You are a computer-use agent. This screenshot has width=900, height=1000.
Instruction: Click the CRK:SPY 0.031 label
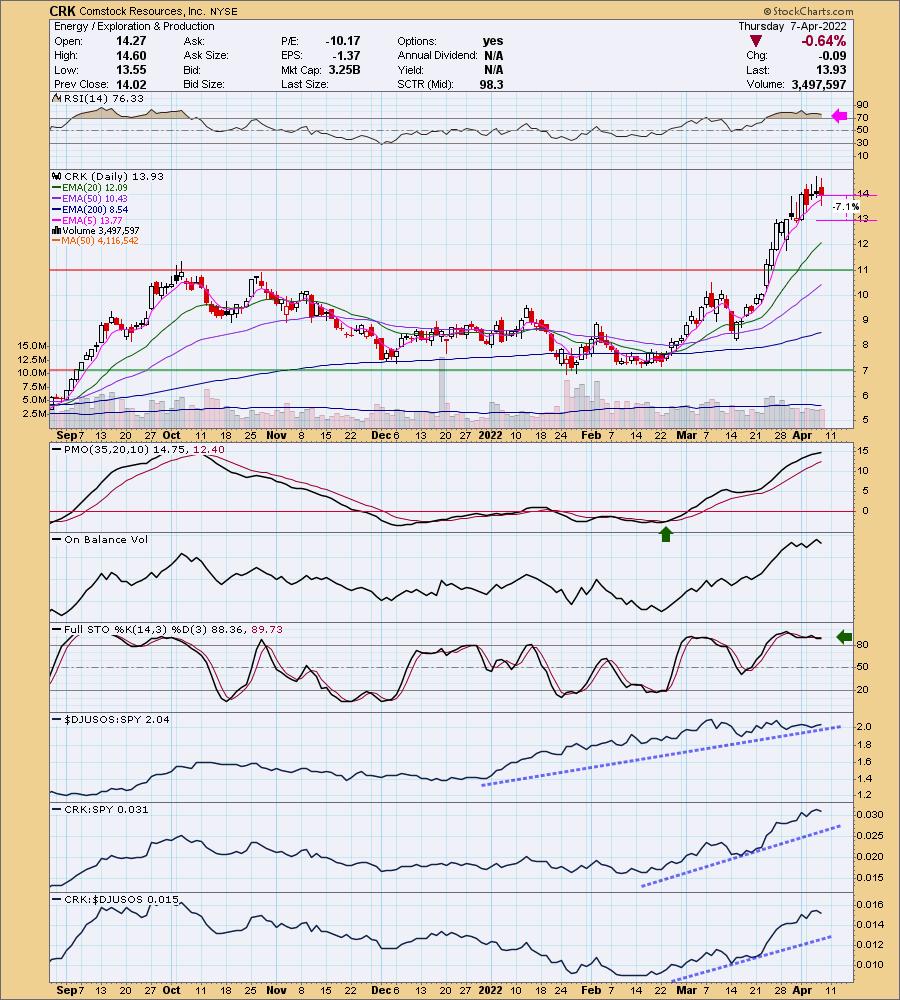tap(106, 809)
